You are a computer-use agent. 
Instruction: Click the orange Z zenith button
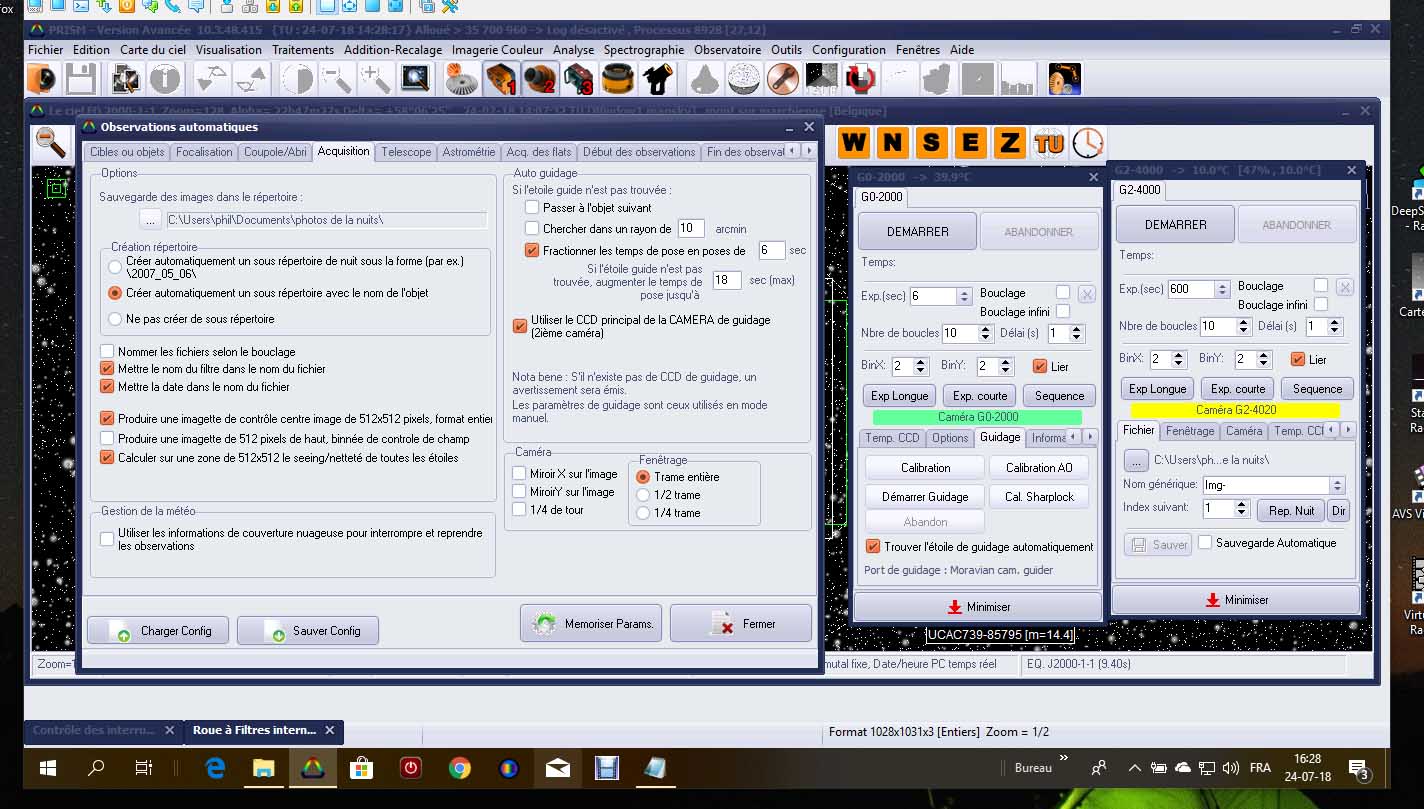[1009, 143]
